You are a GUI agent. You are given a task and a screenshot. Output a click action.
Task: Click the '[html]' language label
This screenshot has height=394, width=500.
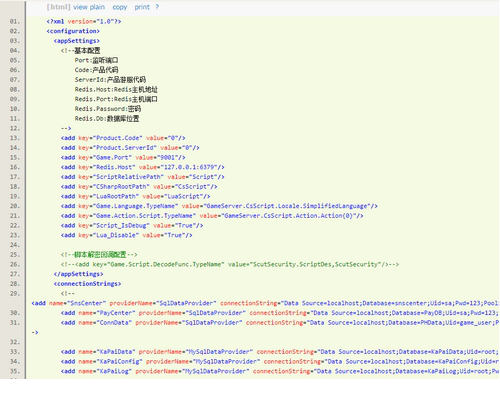(x=58, y=7)
